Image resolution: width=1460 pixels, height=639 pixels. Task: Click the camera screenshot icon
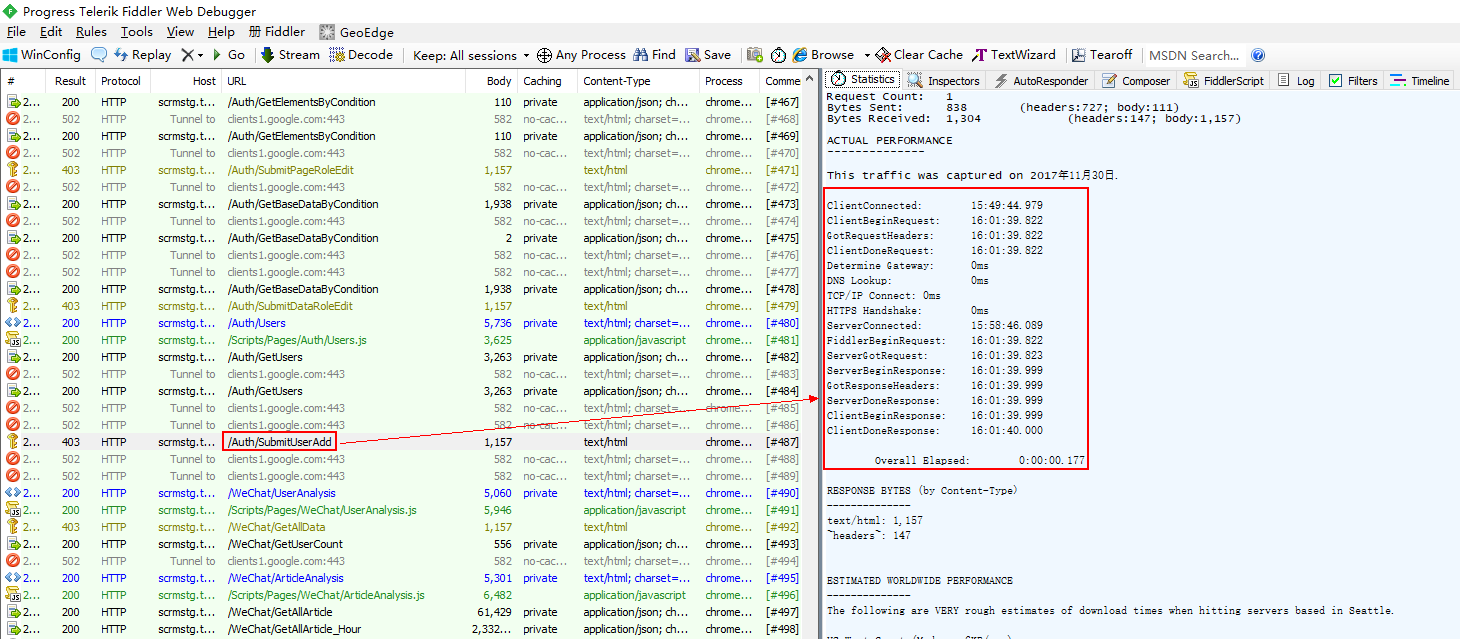(x=754, y=55)
